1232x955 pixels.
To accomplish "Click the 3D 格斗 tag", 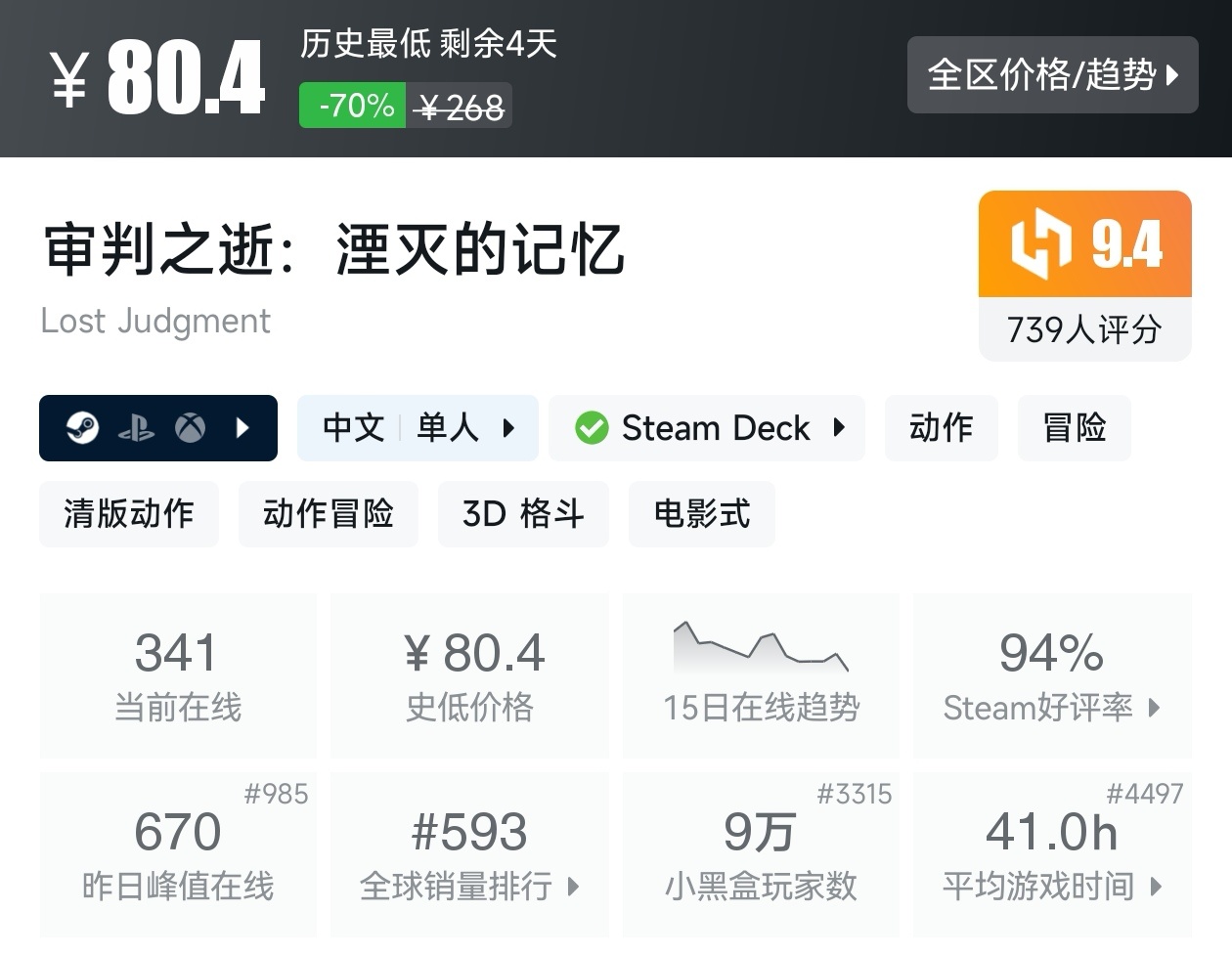I will click(x=523, y=513).
